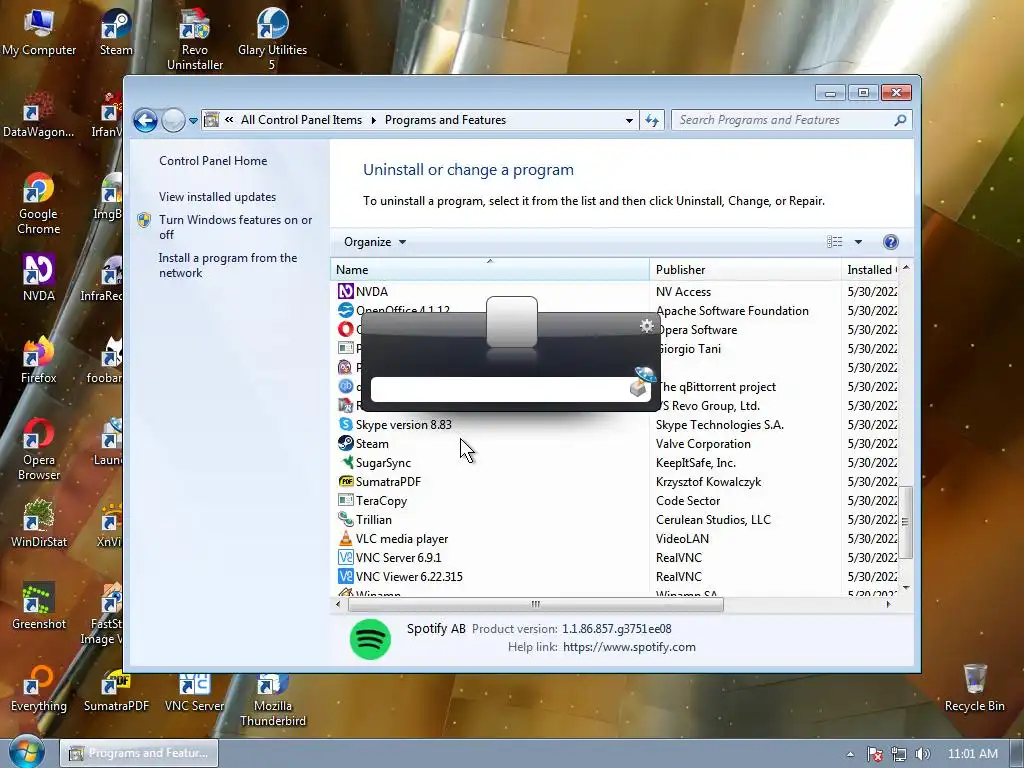This screenshot has width=1024, height=768.
Task: Select the WinDirStat desktop shortcut
Action: [x=39, y=524]
